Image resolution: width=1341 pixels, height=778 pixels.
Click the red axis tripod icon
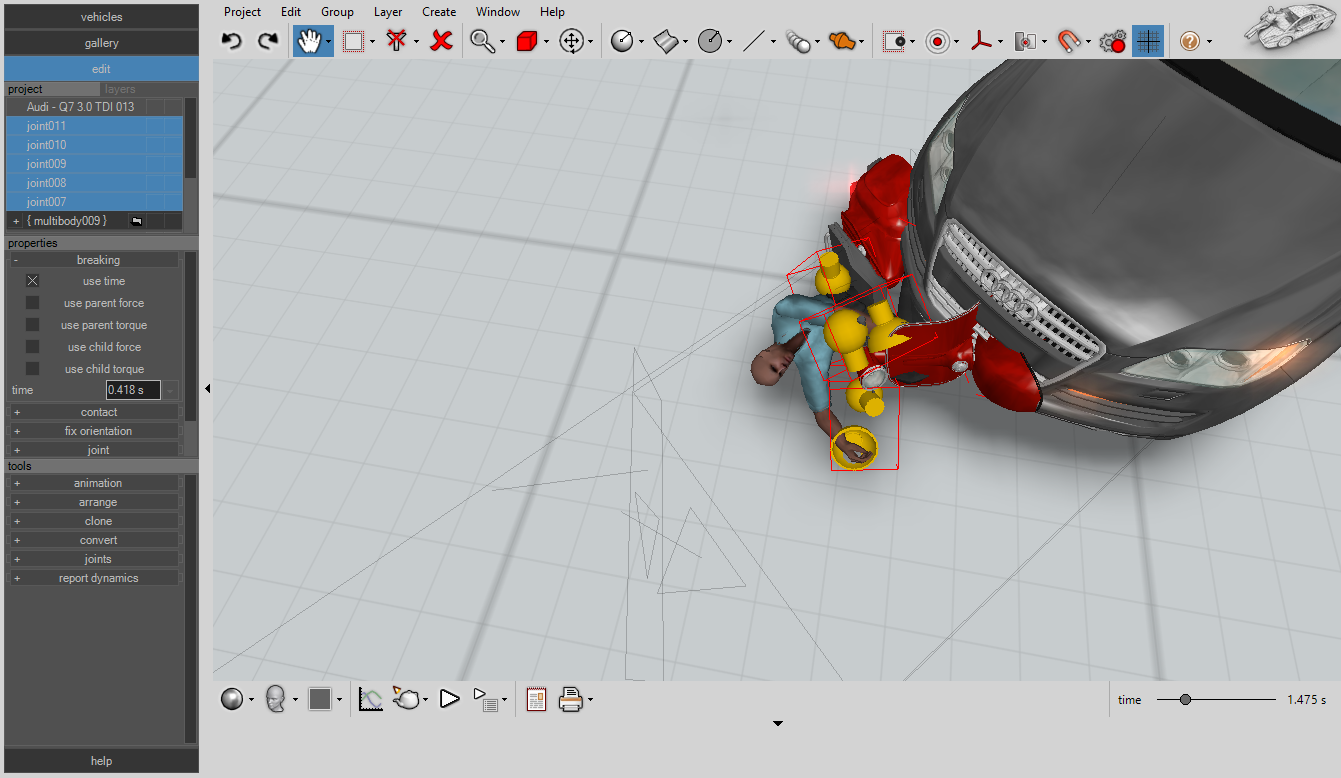tap(981, 41)
